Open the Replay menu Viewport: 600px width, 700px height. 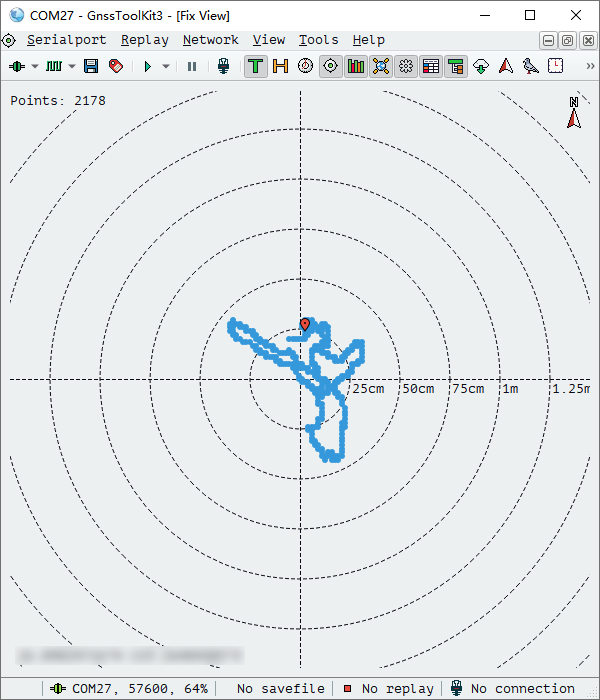click(x=145, y=40)
